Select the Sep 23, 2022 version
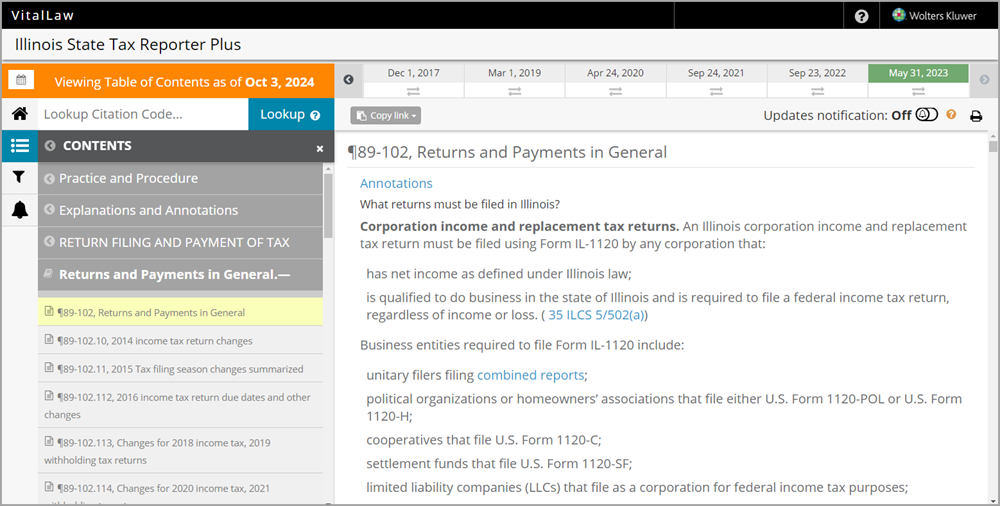The width and height of the screenshot is (1000, 506). pyautogui.click(x=818, y=73)
